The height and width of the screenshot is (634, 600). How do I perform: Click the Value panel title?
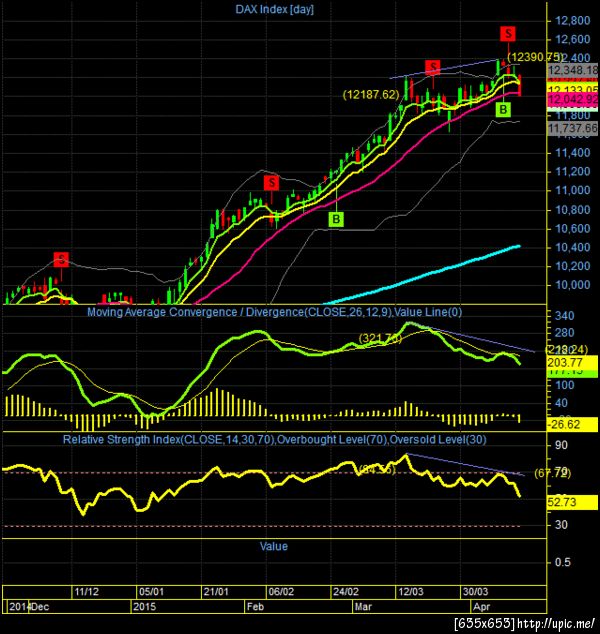coord(274,547)
